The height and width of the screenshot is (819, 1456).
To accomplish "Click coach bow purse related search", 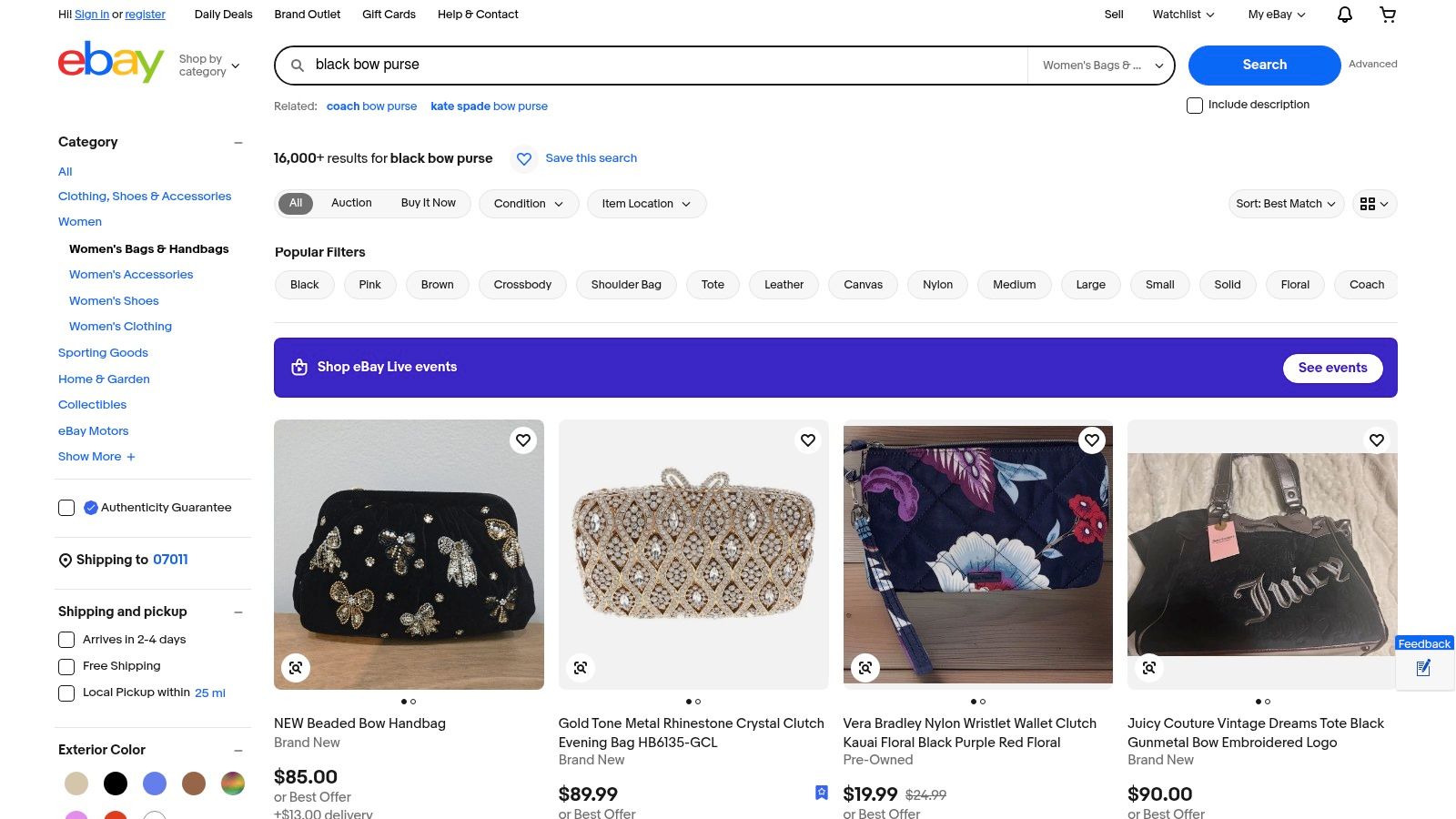I will 371,106.
